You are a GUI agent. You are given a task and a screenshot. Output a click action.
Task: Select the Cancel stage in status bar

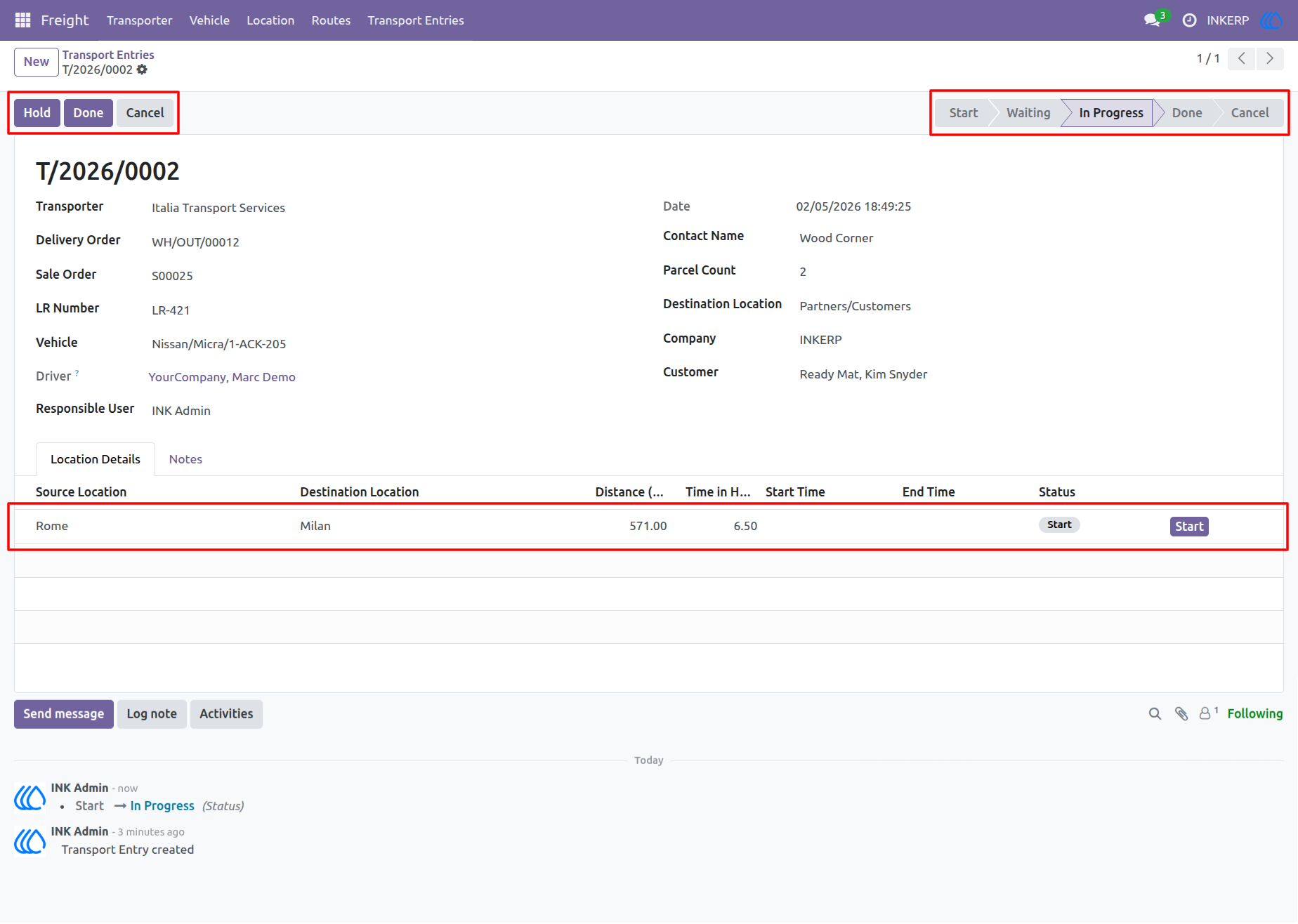coord(1250,113)
